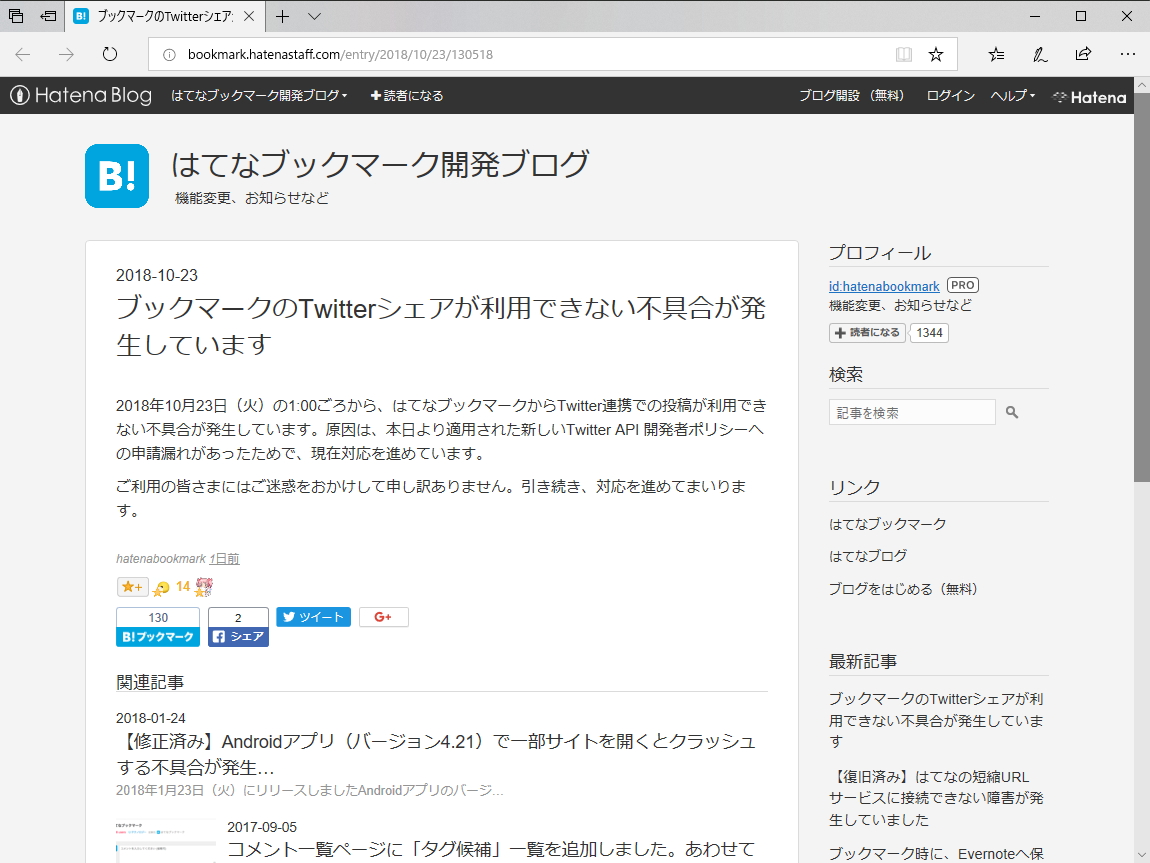Click the ログイン menu item
The width and height of the screenshot is (1150, 863).
point(949,96)
